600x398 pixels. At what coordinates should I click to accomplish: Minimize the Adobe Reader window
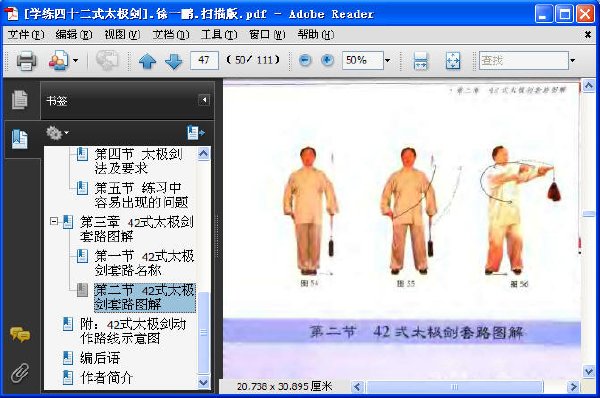pos(543,15)
